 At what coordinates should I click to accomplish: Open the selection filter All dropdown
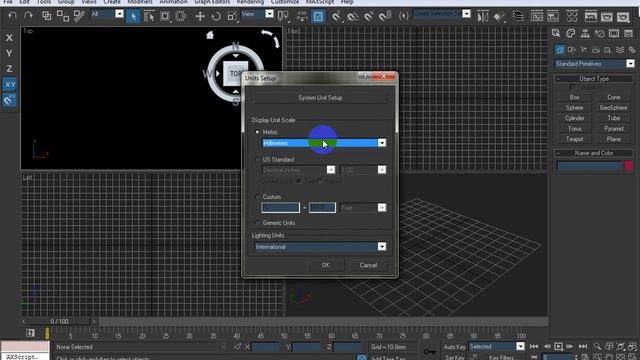coord(107,14)
